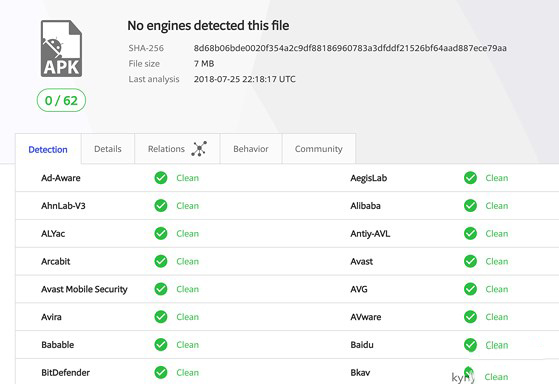Click the green checkmark for AegisLab
The width and height of the screenshot is (559, 384).
tap(470, 178)
